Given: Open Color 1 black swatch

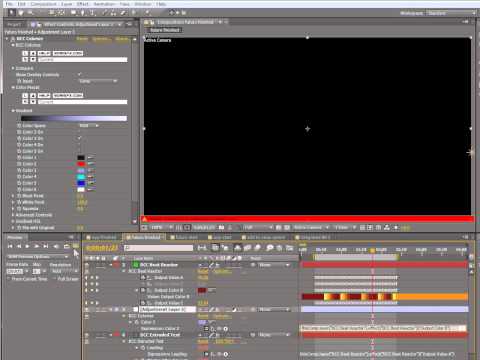Looking at the screenshot, I should 81,157.
